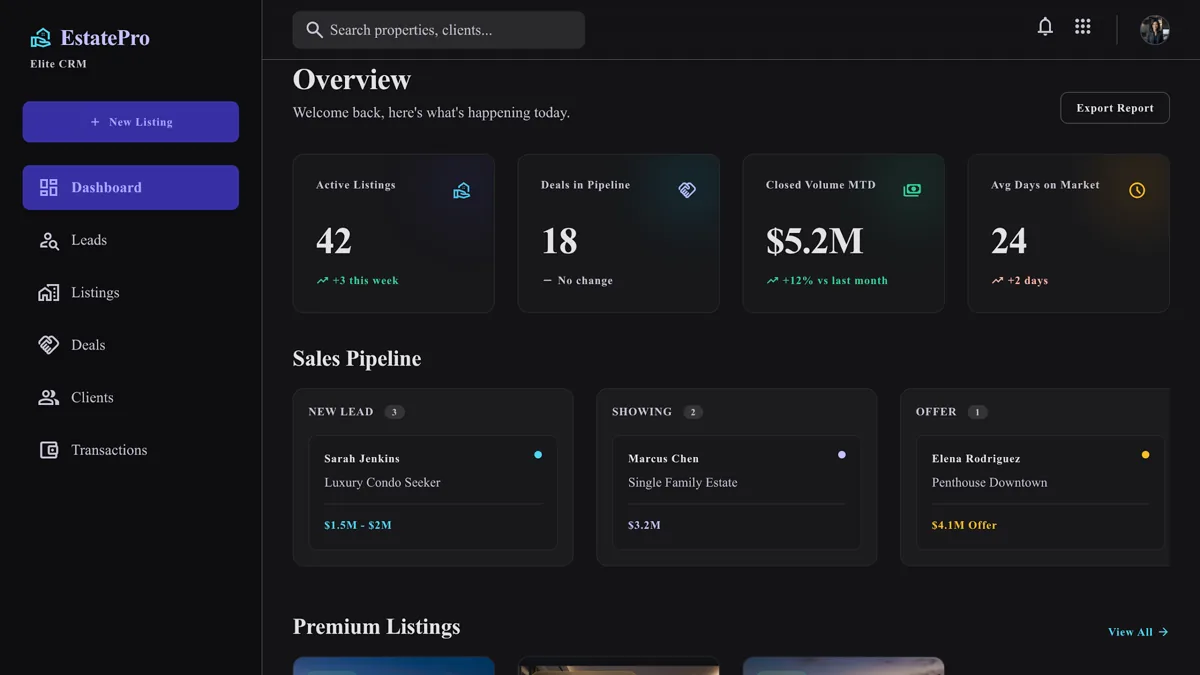The width and height of the screenshot is (1200, 675).
Task: Click the Leads person-search icon
Action: click(x=48, y=240)
